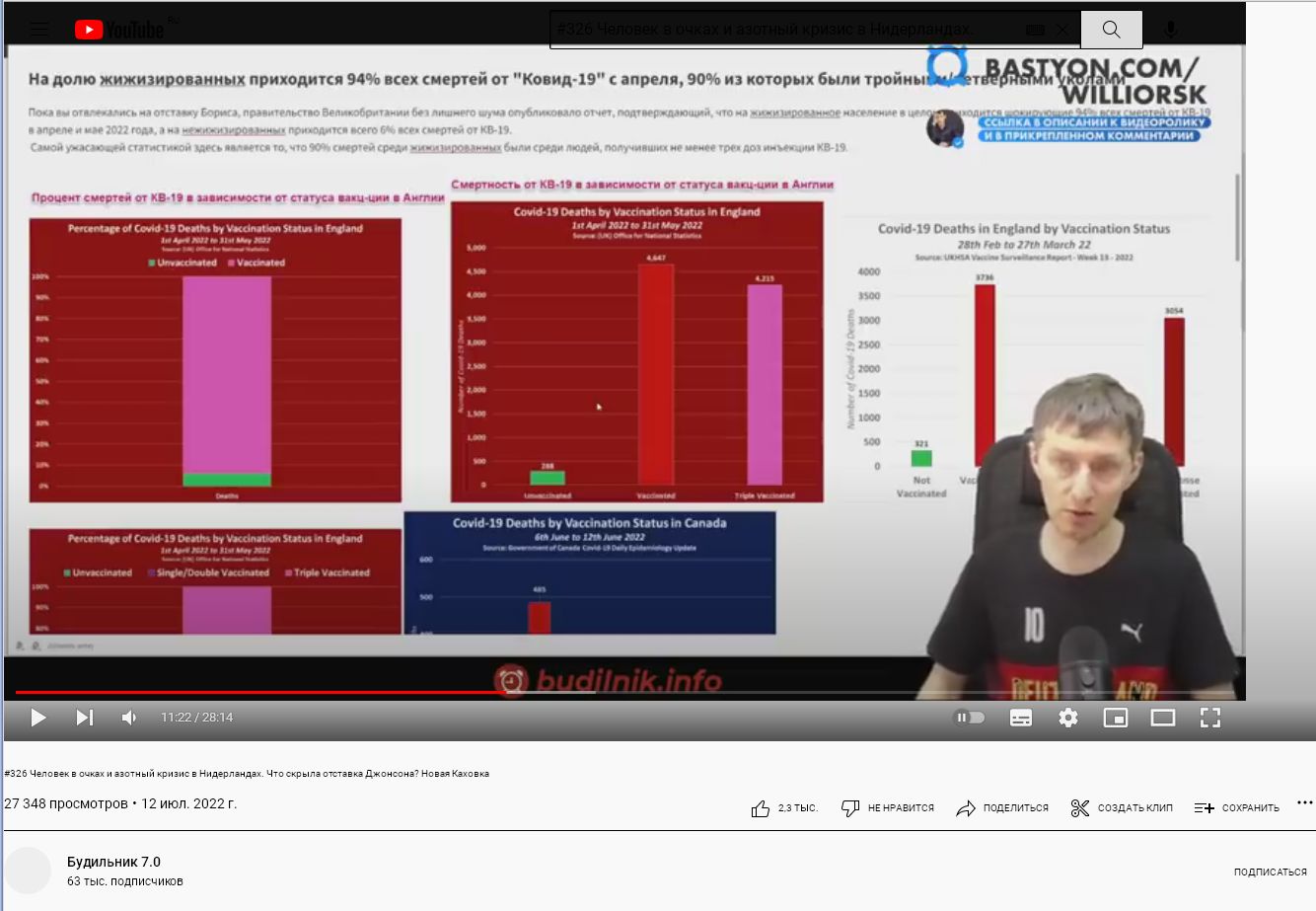Enter full screen mode

pyautogui.click(x=1210, y=718)
